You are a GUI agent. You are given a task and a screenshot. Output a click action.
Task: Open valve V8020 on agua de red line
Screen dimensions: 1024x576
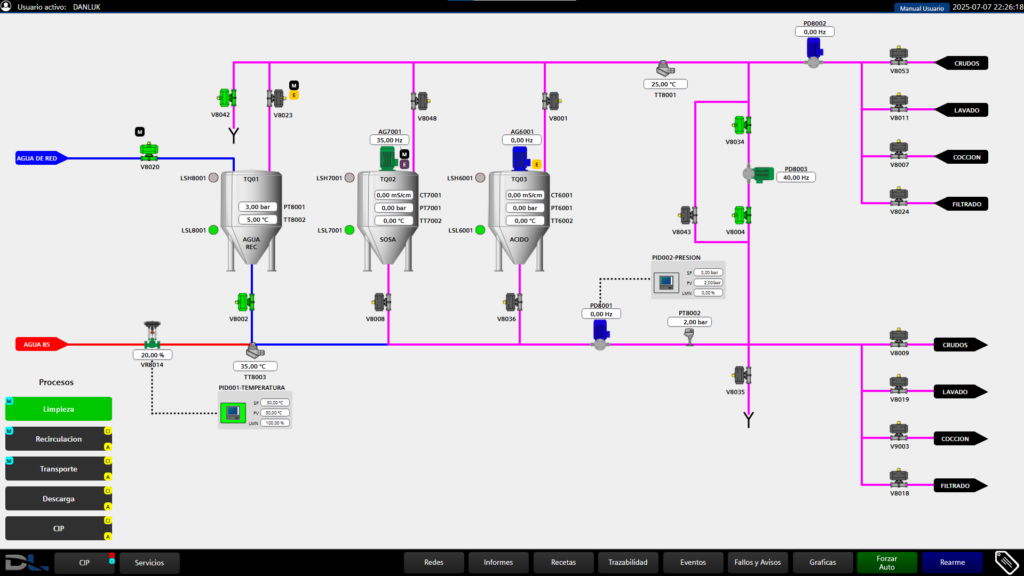(x=149, y=152)
